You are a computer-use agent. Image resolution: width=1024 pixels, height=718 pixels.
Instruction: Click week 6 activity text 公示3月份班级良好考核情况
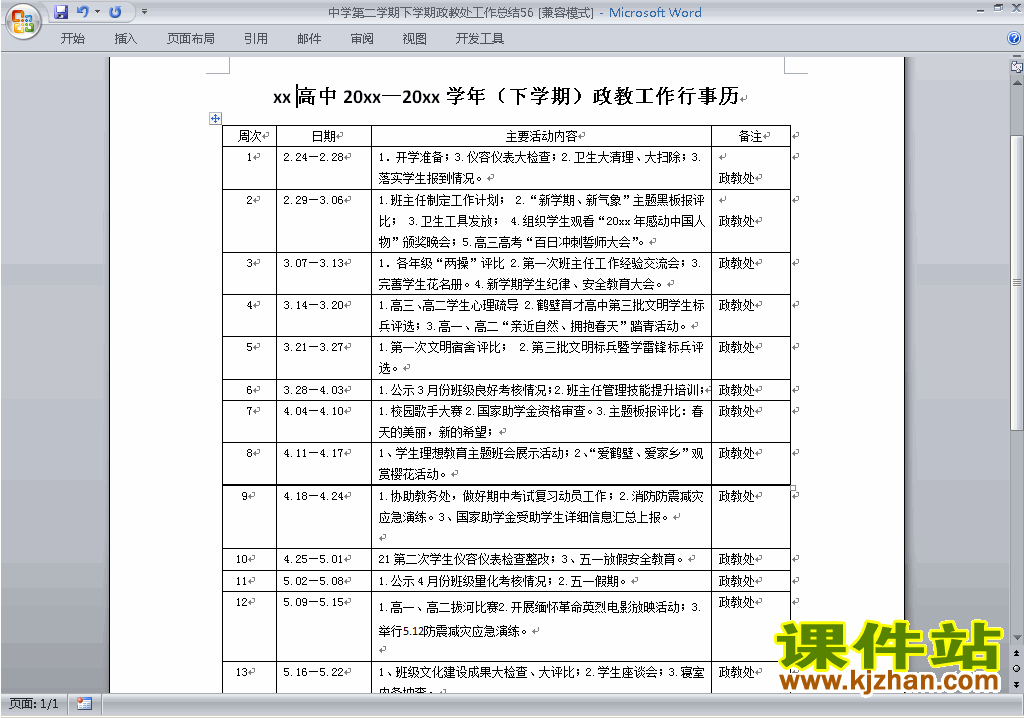coord(468,390)
